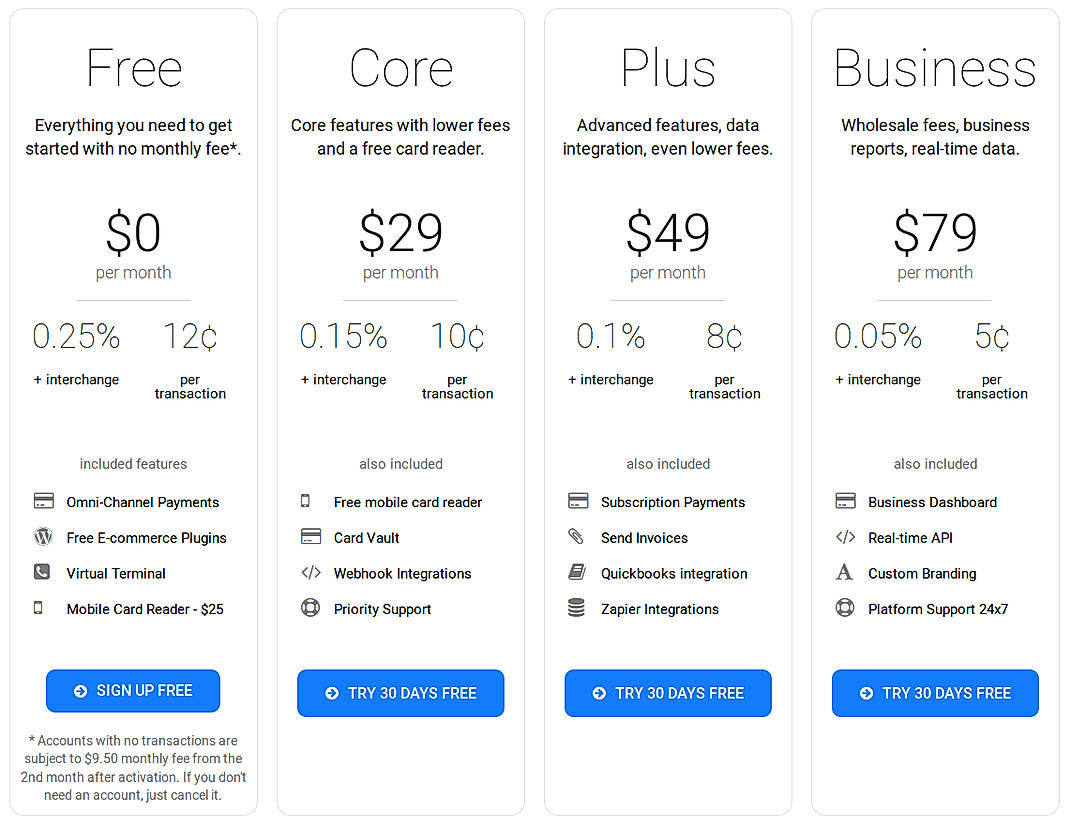
Task: Click the $79 Business plan price
Action: click(935, 233)
